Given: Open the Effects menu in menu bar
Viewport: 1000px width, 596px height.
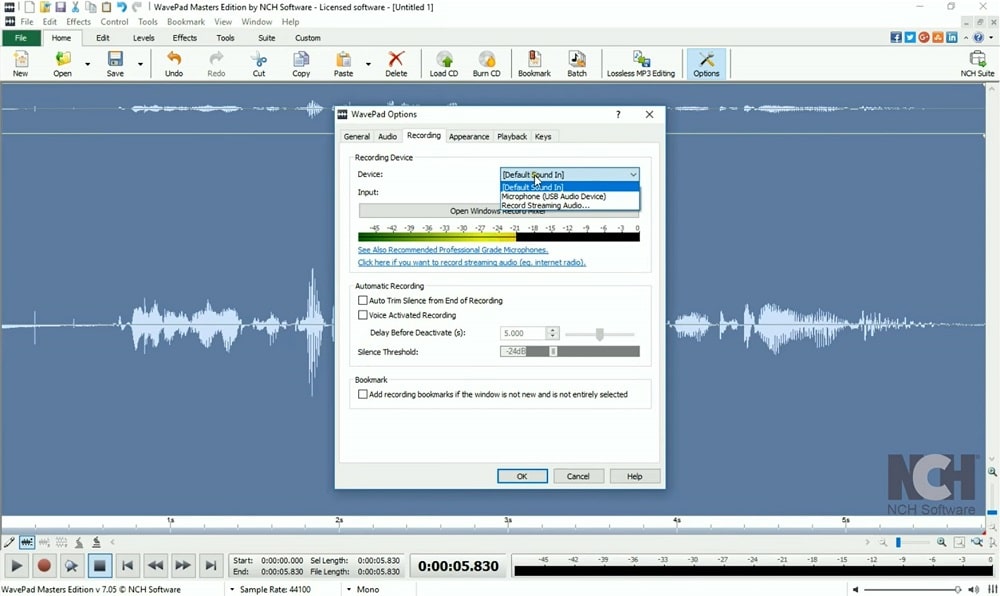Looking at the screenshot, I should (x=78, y=22).
